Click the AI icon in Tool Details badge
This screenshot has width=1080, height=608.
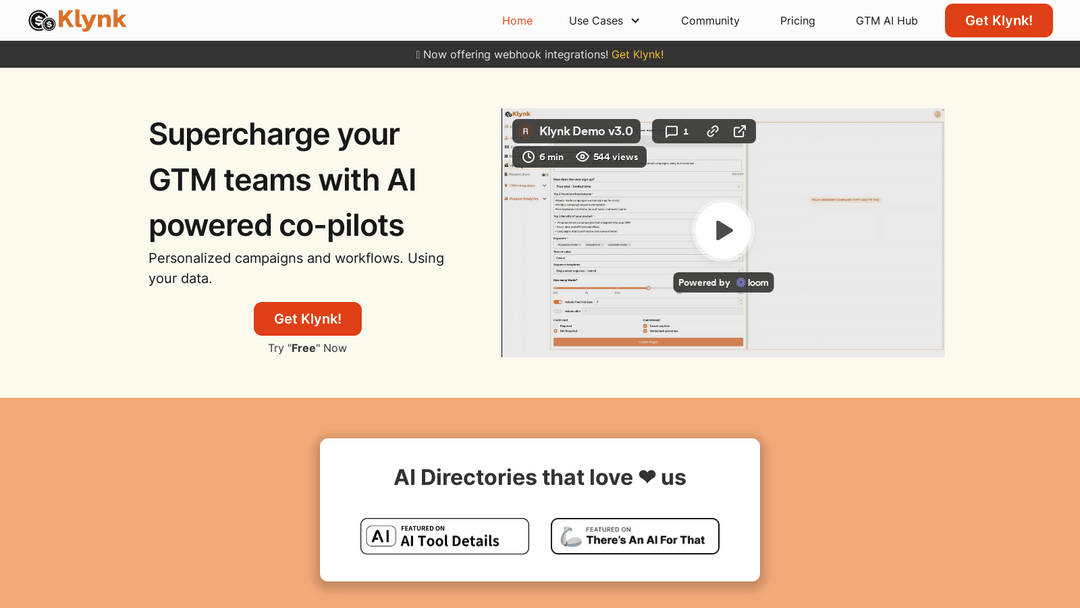click(381, 536)
